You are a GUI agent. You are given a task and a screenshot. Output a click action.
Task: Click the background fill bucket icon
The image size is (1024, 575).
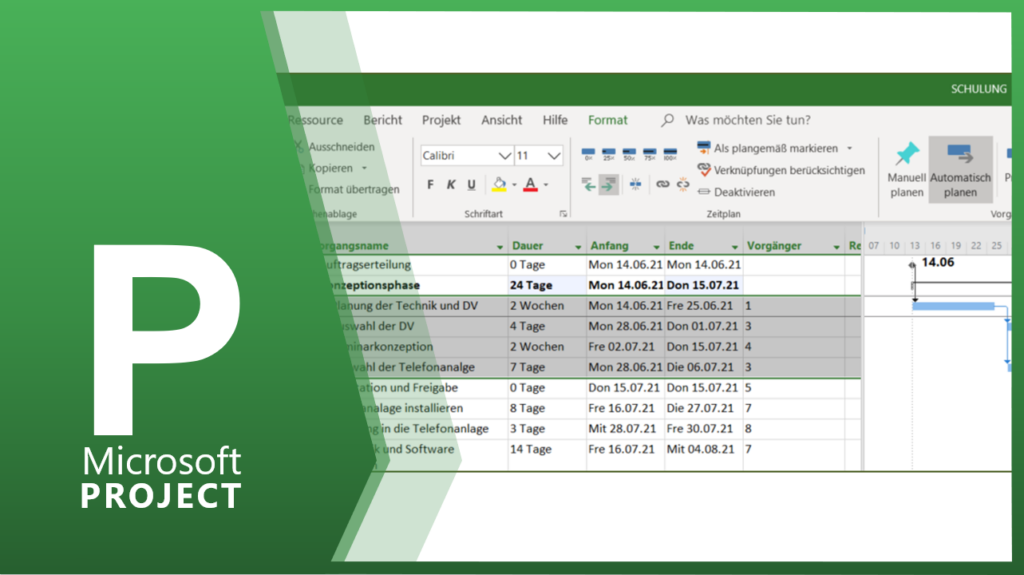point(500,185)
